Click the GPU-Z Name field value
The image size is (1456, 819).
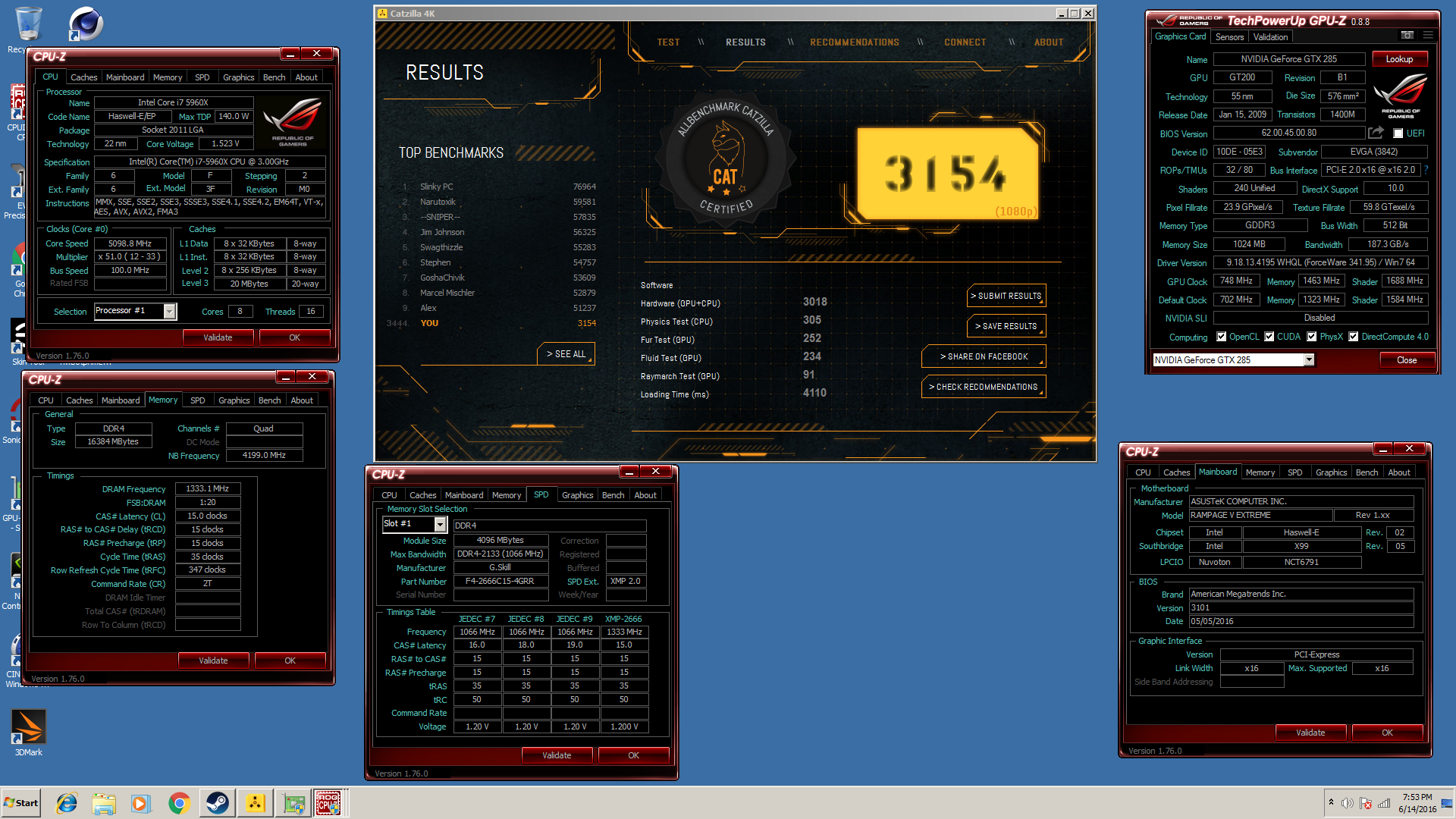1289,59
